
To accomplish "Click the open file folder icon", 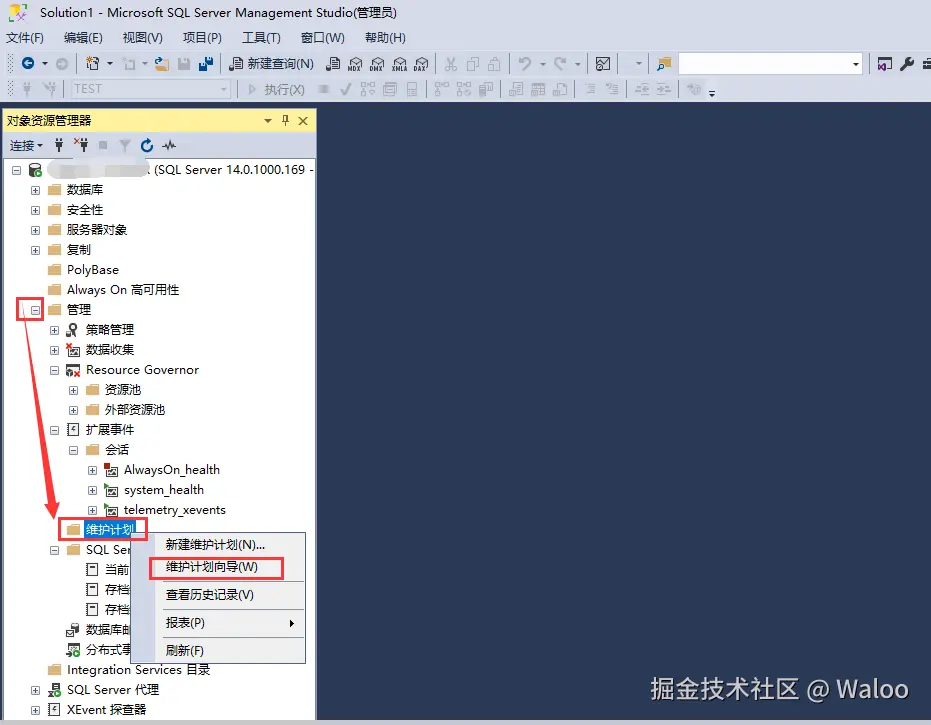I will [162, 64].
